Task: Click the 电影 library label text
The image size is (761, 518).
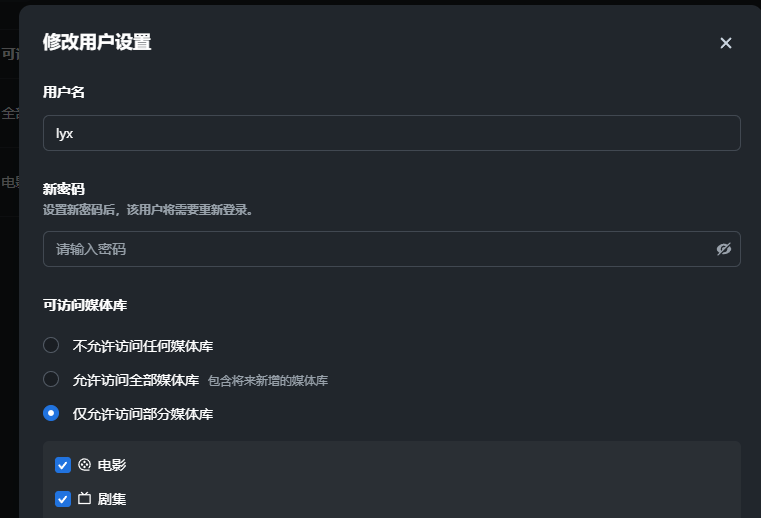Action: (x=112, y=465)
